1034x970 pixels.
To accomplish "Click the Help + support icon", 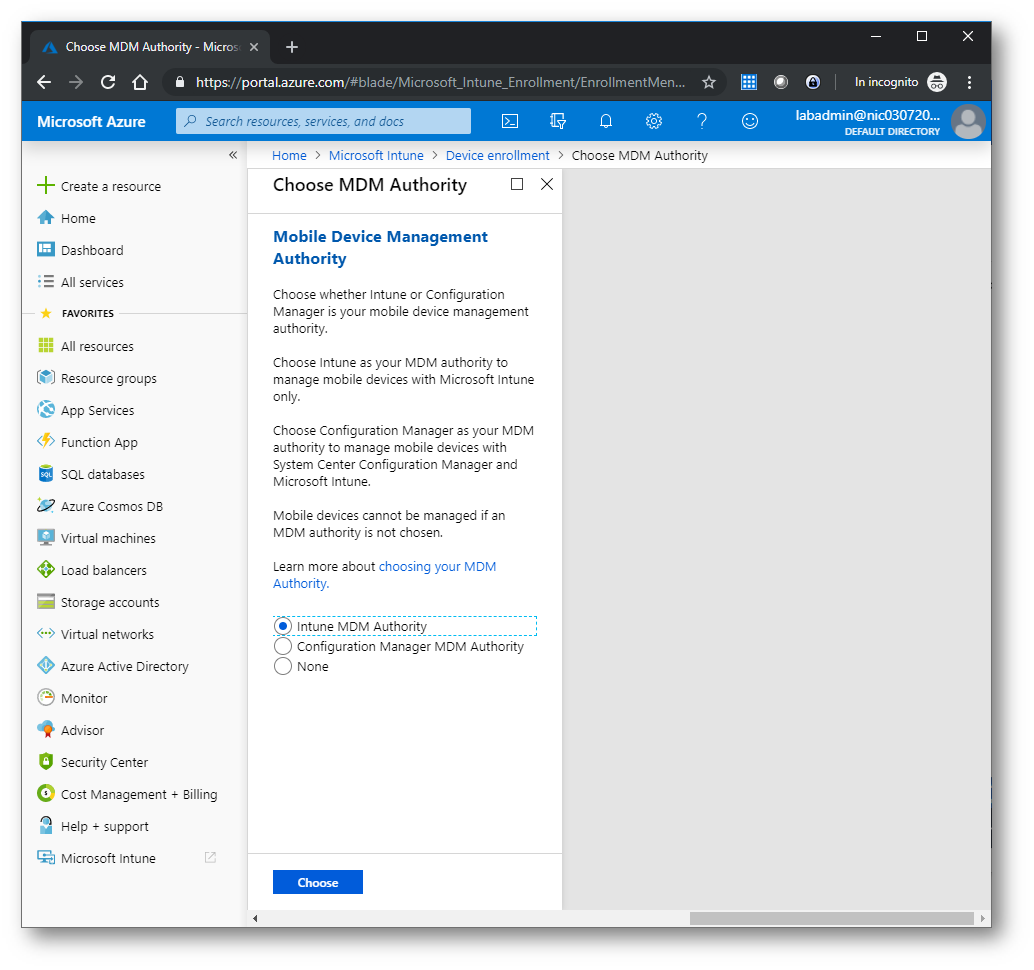I will coord(46,825).
